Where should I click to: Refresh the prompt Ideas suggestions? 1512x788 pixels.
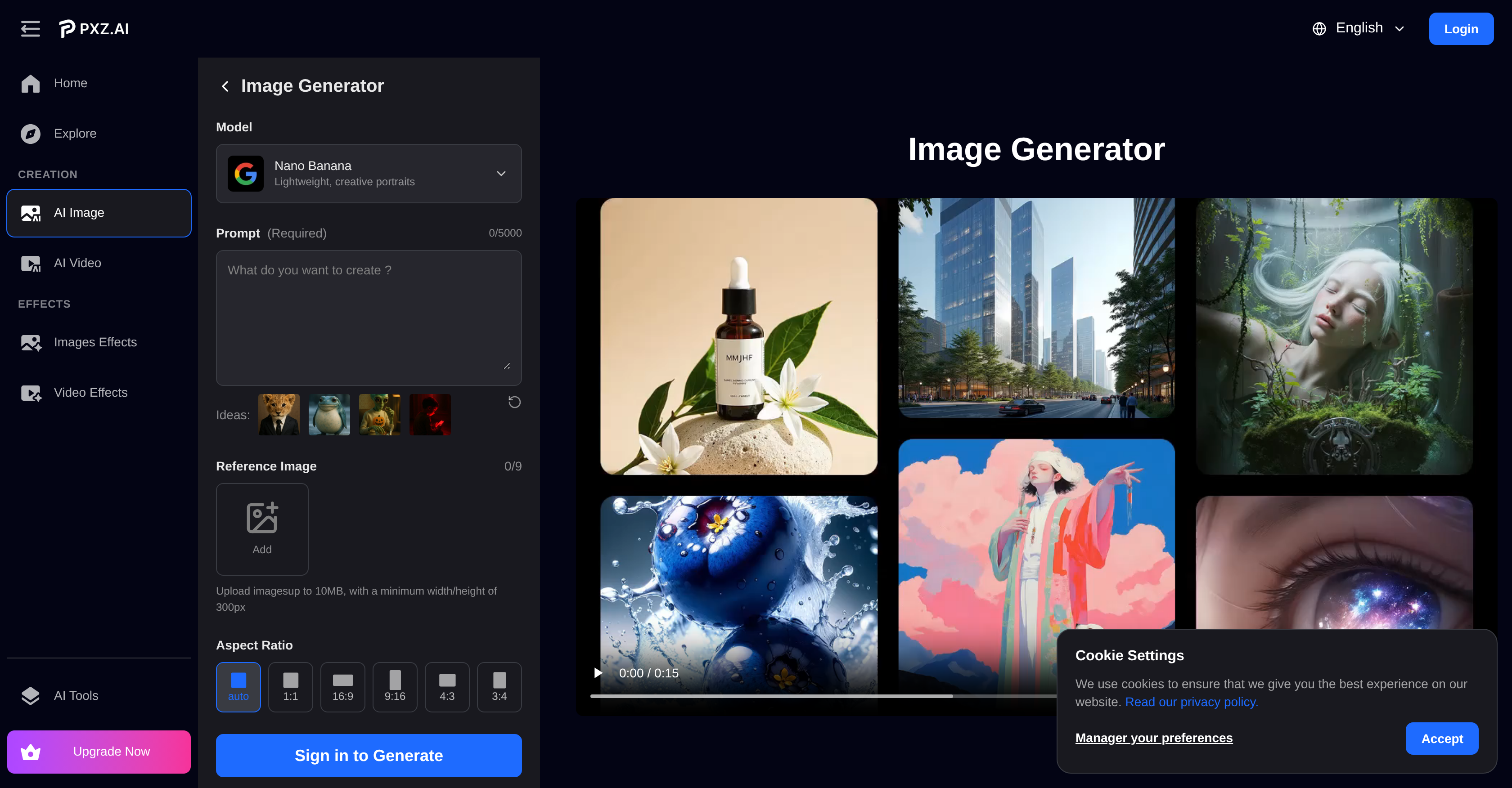(514, 401)
